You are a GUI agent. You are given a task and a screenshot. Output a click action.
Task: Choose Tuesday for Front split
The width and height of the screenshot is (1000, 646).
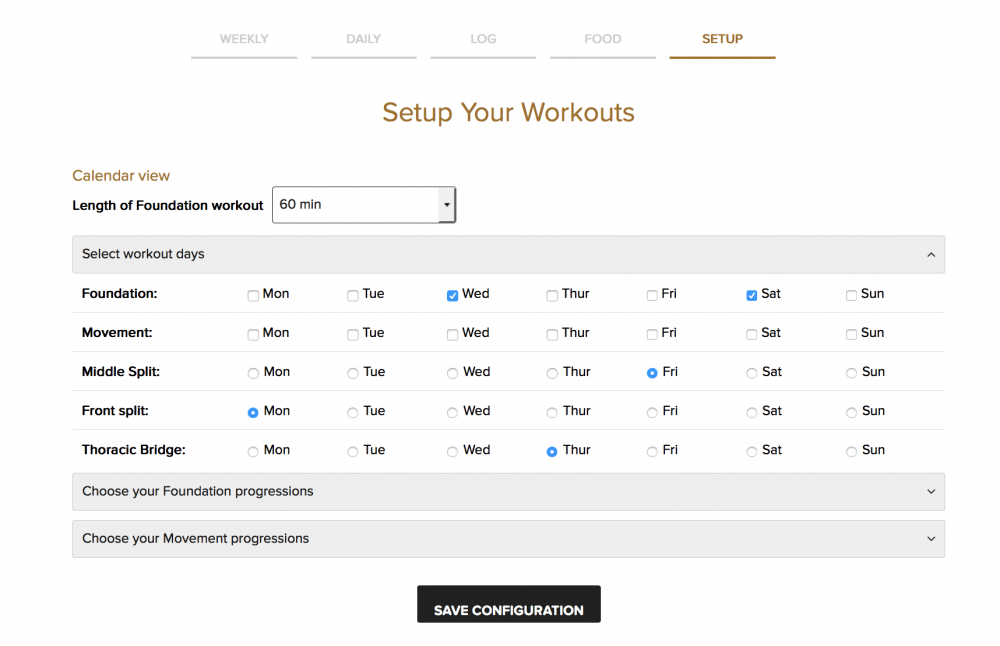coord(353,413)
